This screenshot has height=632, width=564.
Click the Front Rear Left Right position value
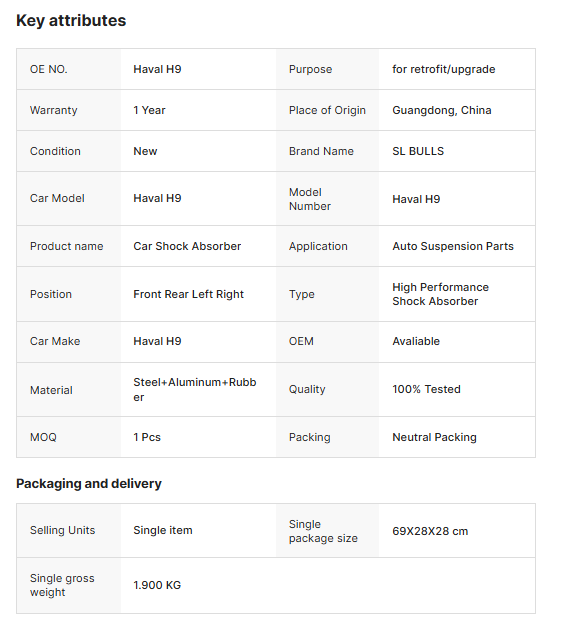click(x=188, y=294)
